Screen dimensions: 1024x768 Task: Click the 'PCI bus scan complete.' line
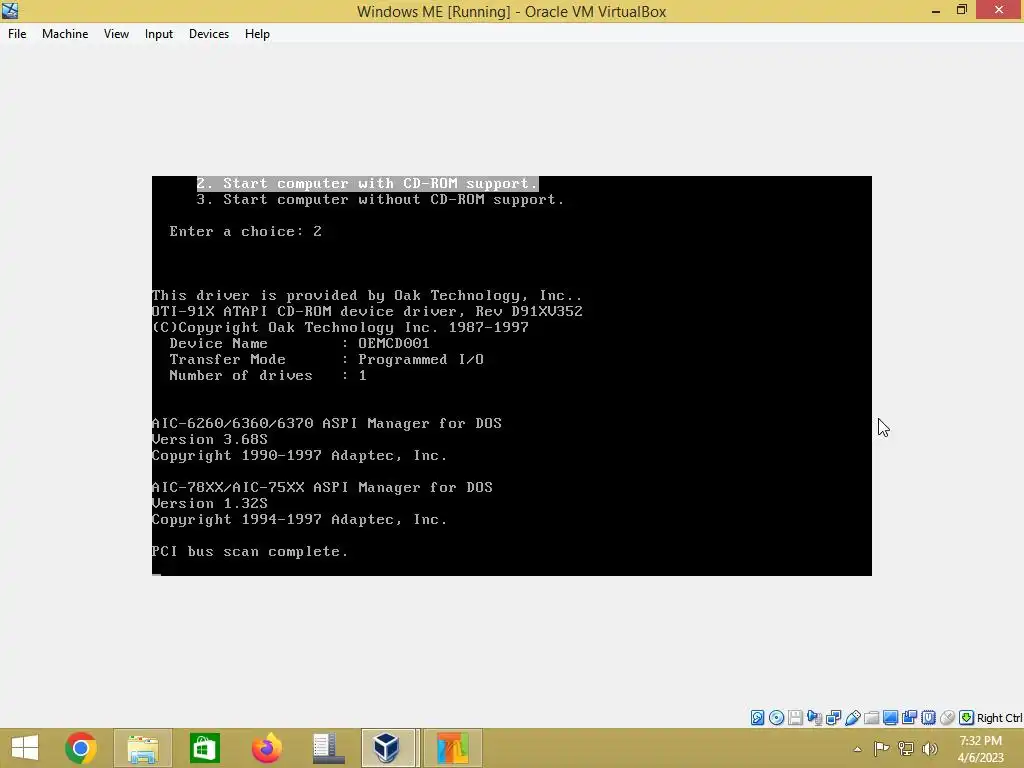click(250, 552)
